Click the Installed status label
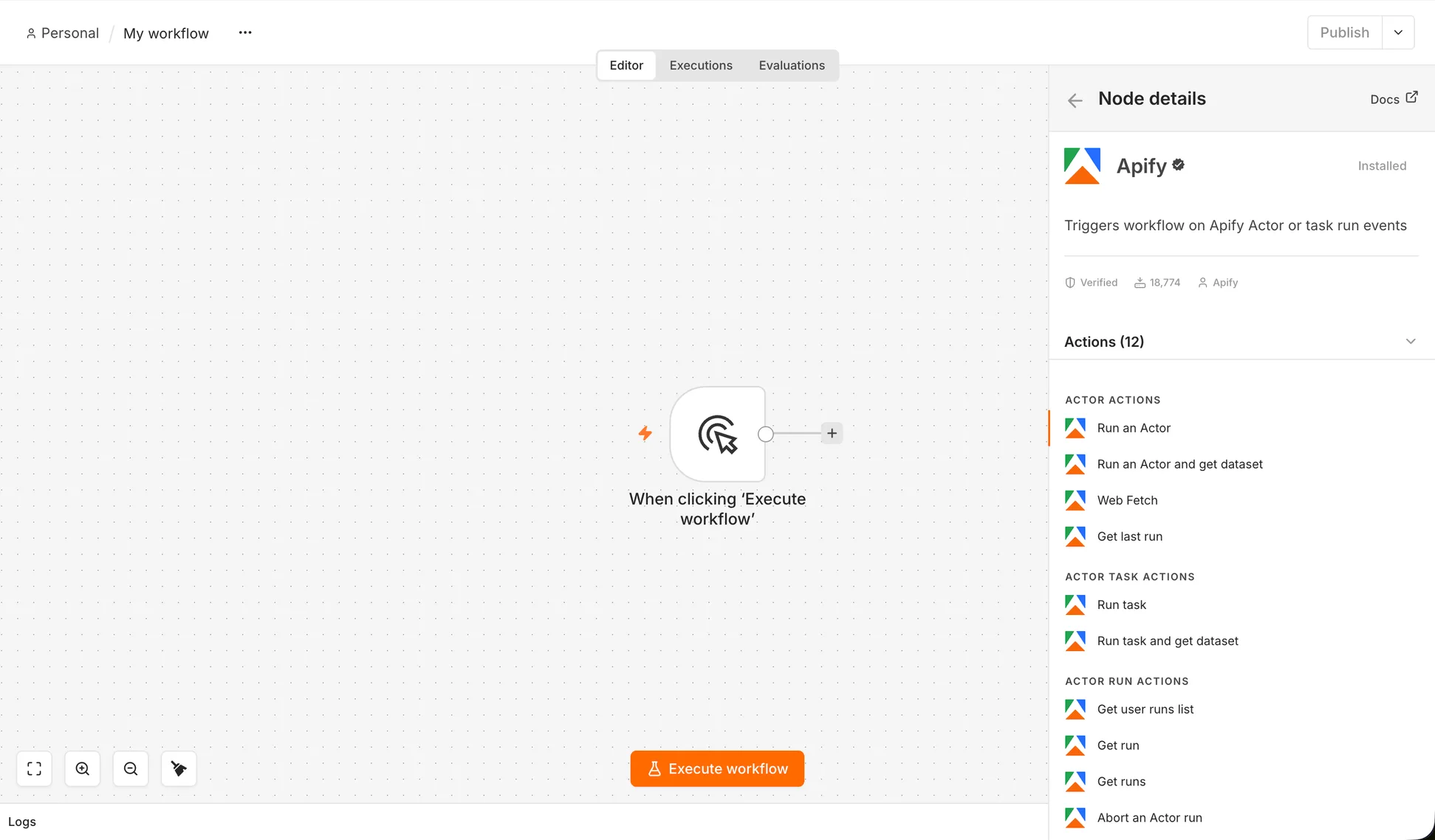 [1382, 166]
